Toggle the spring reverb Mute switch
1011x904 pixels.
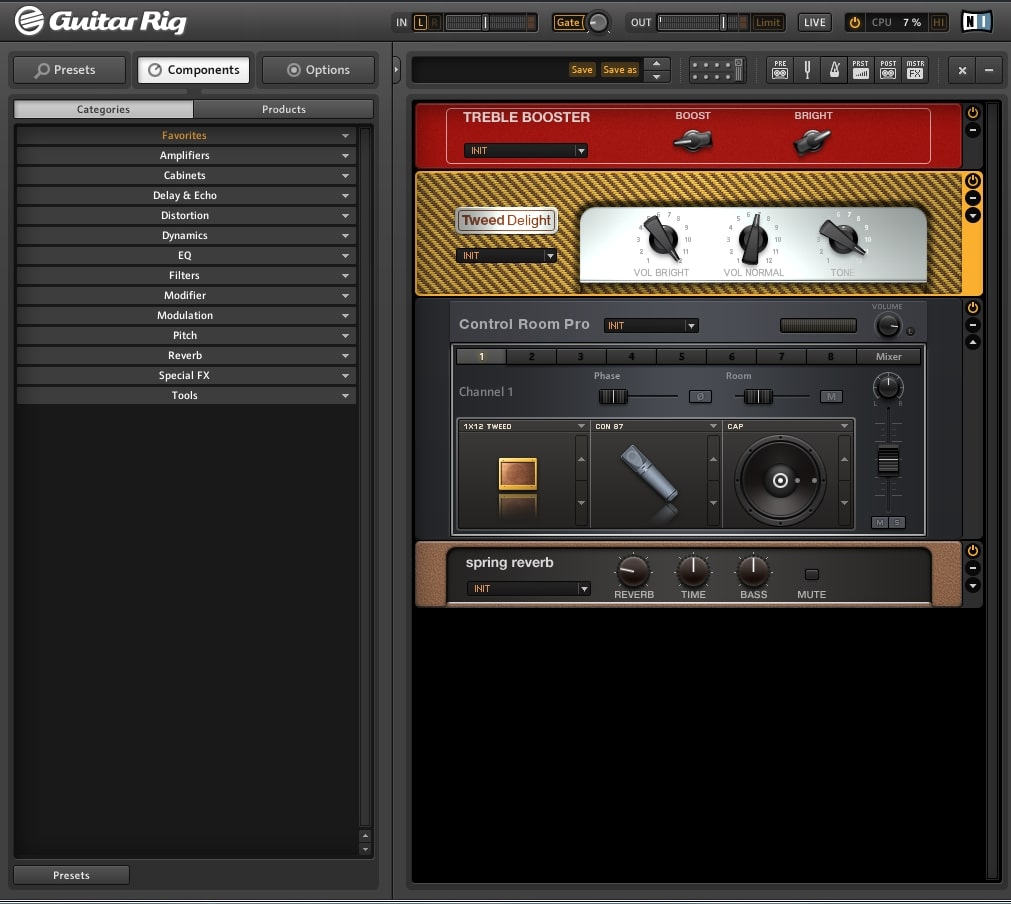pos(811,575)
